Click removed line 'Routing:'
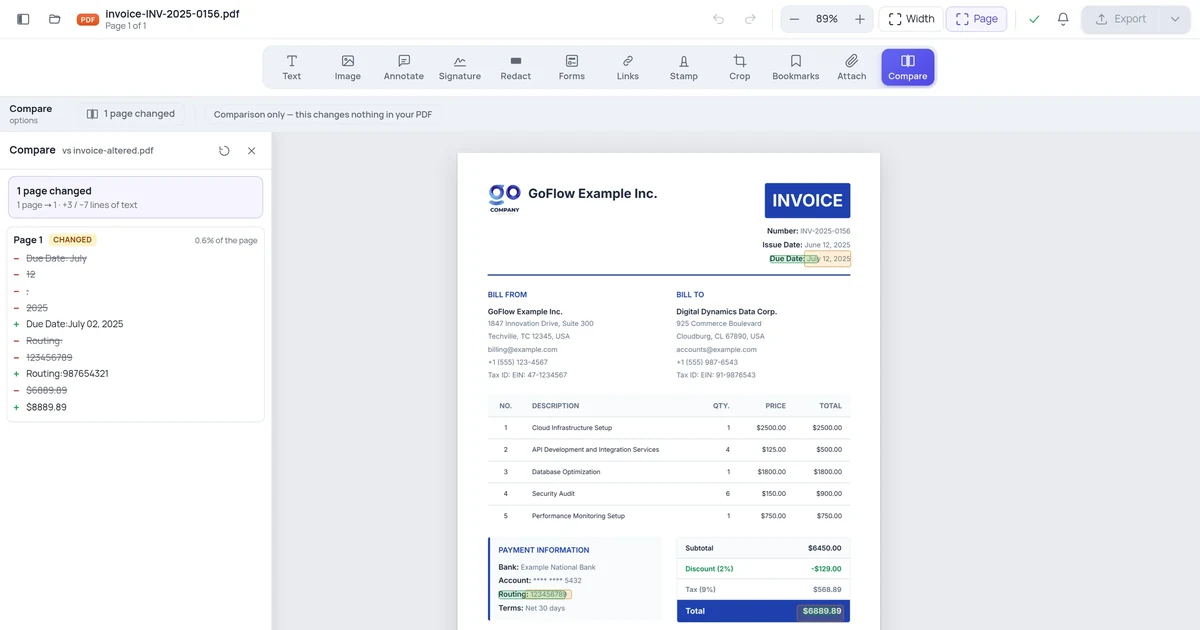 pyautogui.click(x=44, y=341)
